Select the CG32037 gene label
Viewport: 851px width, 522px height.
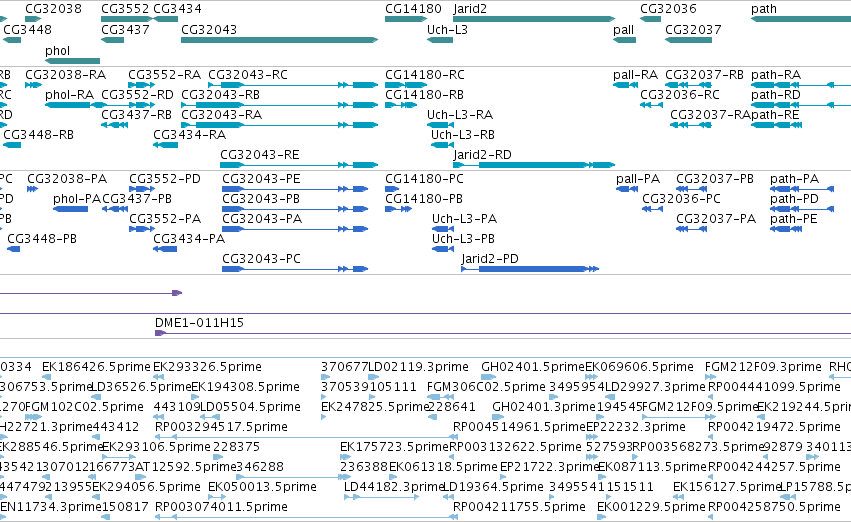pyautogui.click(x=693, y=29)
